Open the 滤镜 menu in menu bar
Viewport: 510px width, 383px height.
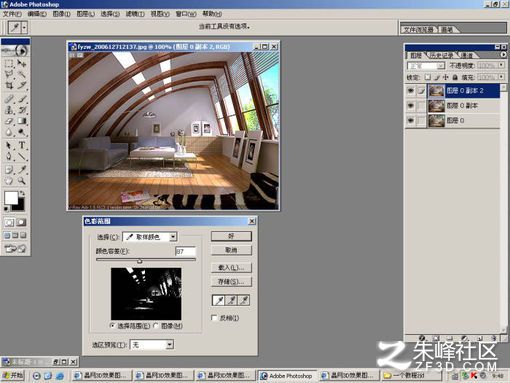click(135, 14)
